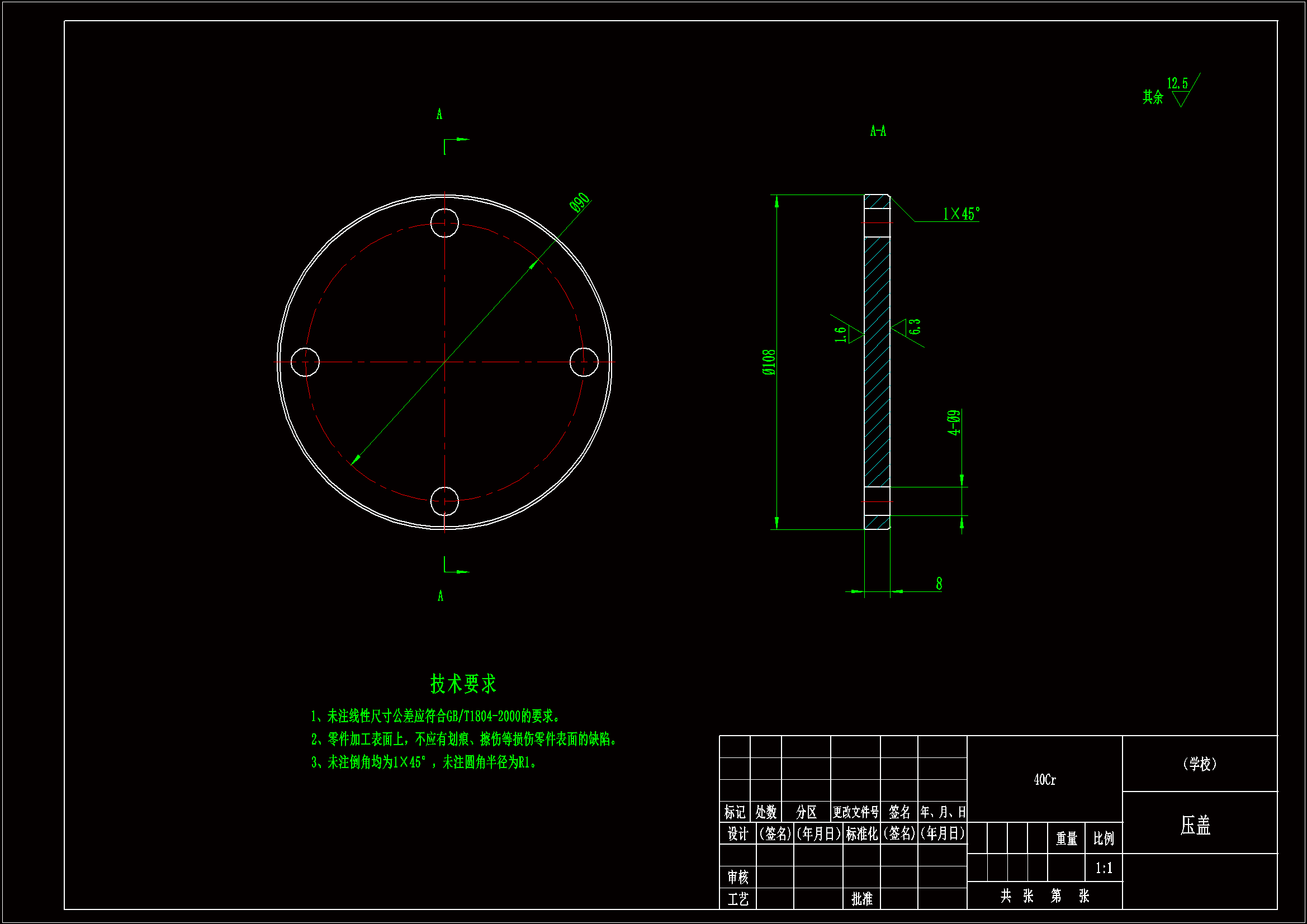Click the A-A section view title
The height and width of the screenshot is (924, 1307).
coord(878,131)
